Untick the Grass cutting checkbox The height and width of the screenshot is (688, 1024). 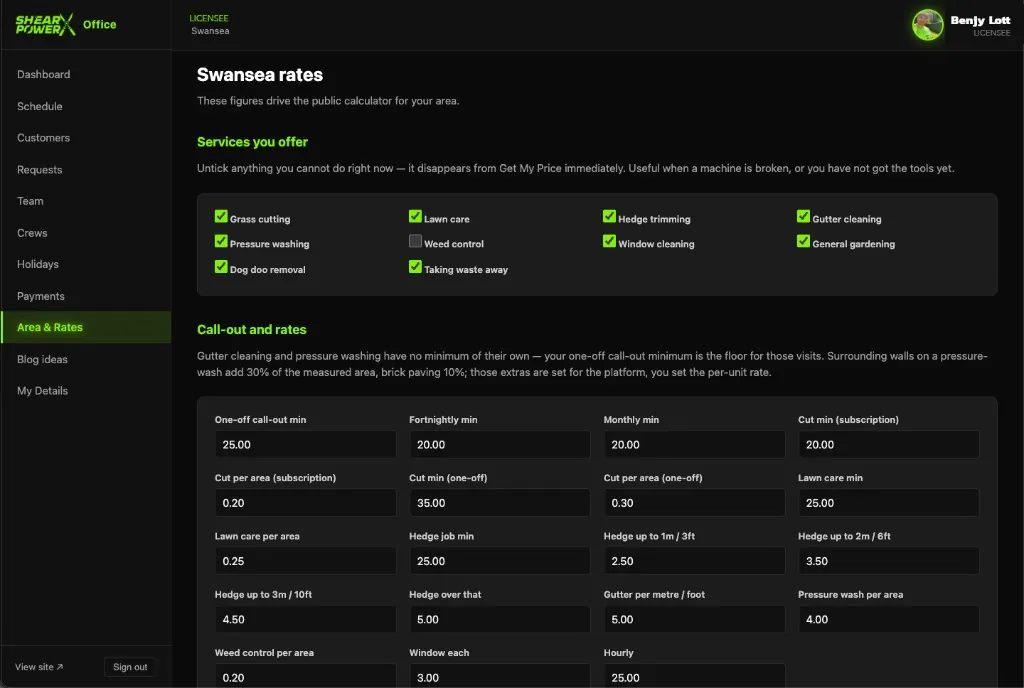(221, 217)
